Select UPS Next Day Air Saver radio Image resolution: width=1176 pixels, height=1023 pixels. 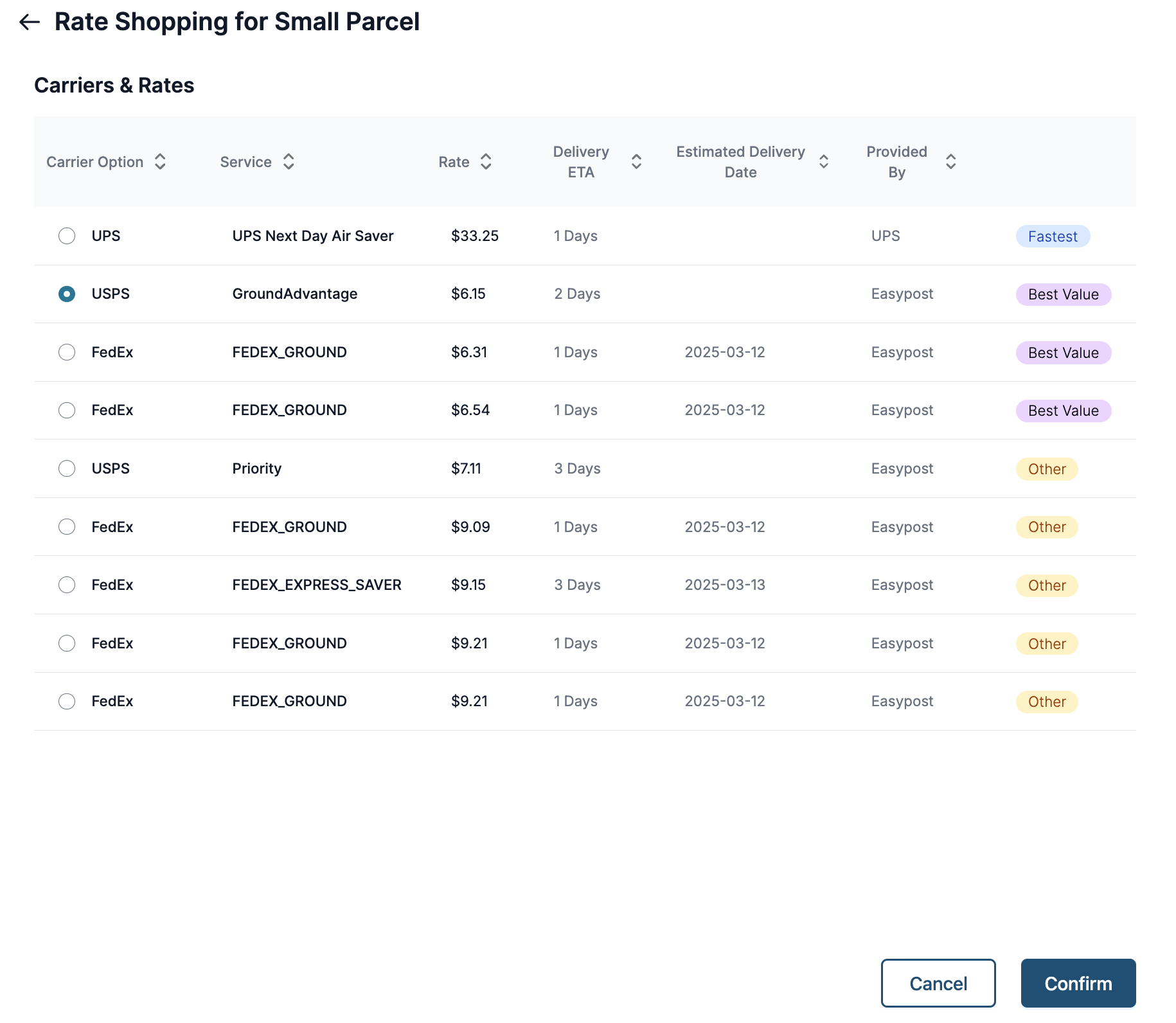[x=67, y=236]
